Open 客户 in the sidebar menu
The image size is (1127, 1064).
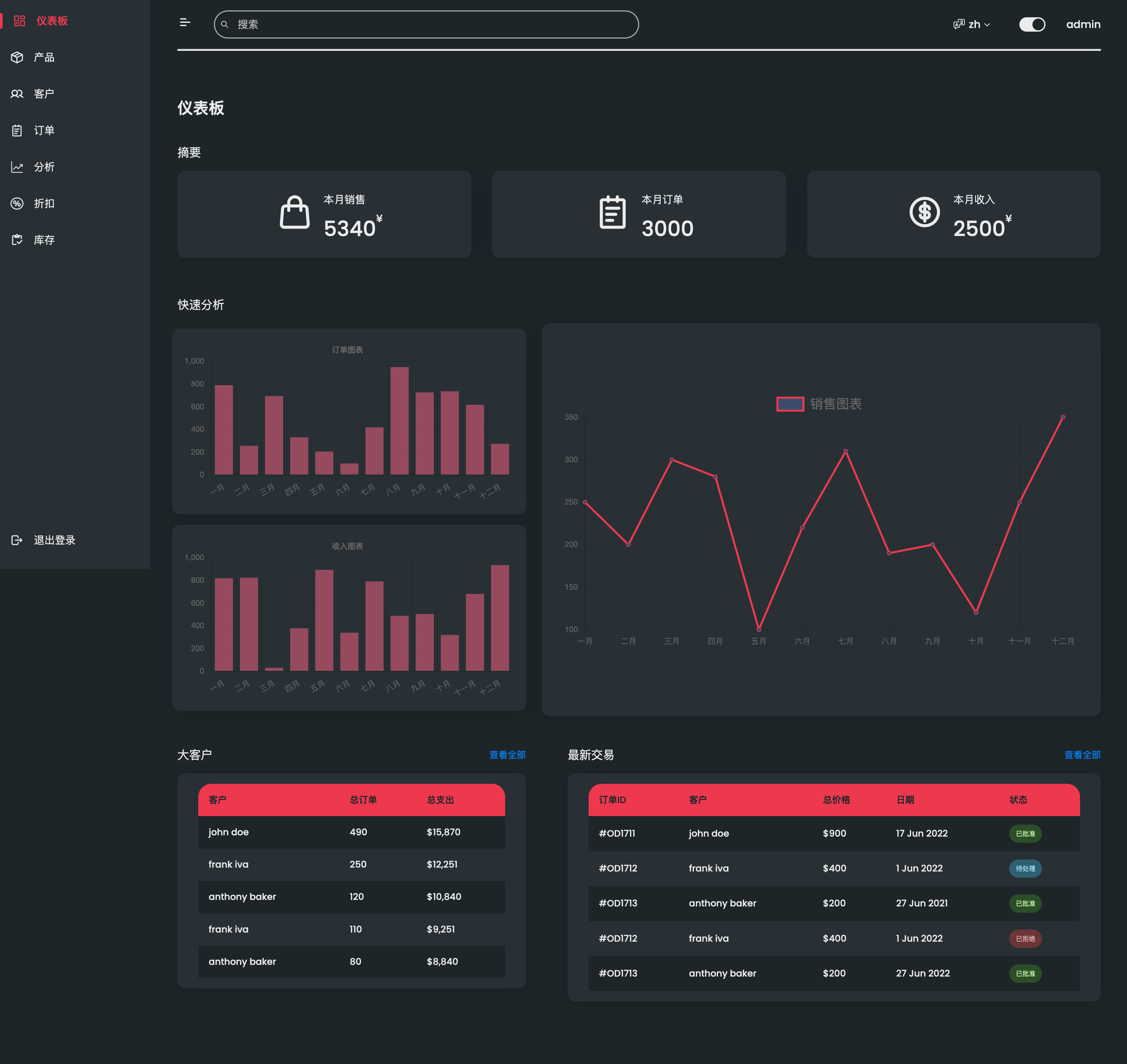(x=44, y=94)
